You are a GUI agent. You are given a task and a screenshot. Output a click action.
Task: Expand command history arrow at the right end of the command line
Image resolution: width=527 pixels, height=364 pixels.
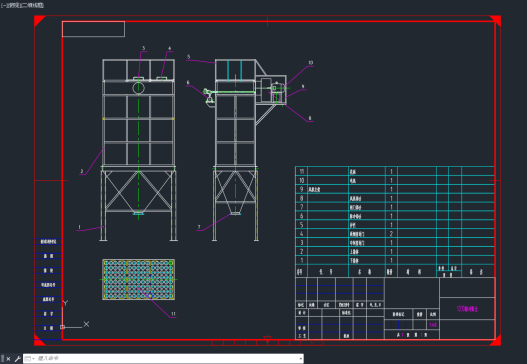pos(300,359)
